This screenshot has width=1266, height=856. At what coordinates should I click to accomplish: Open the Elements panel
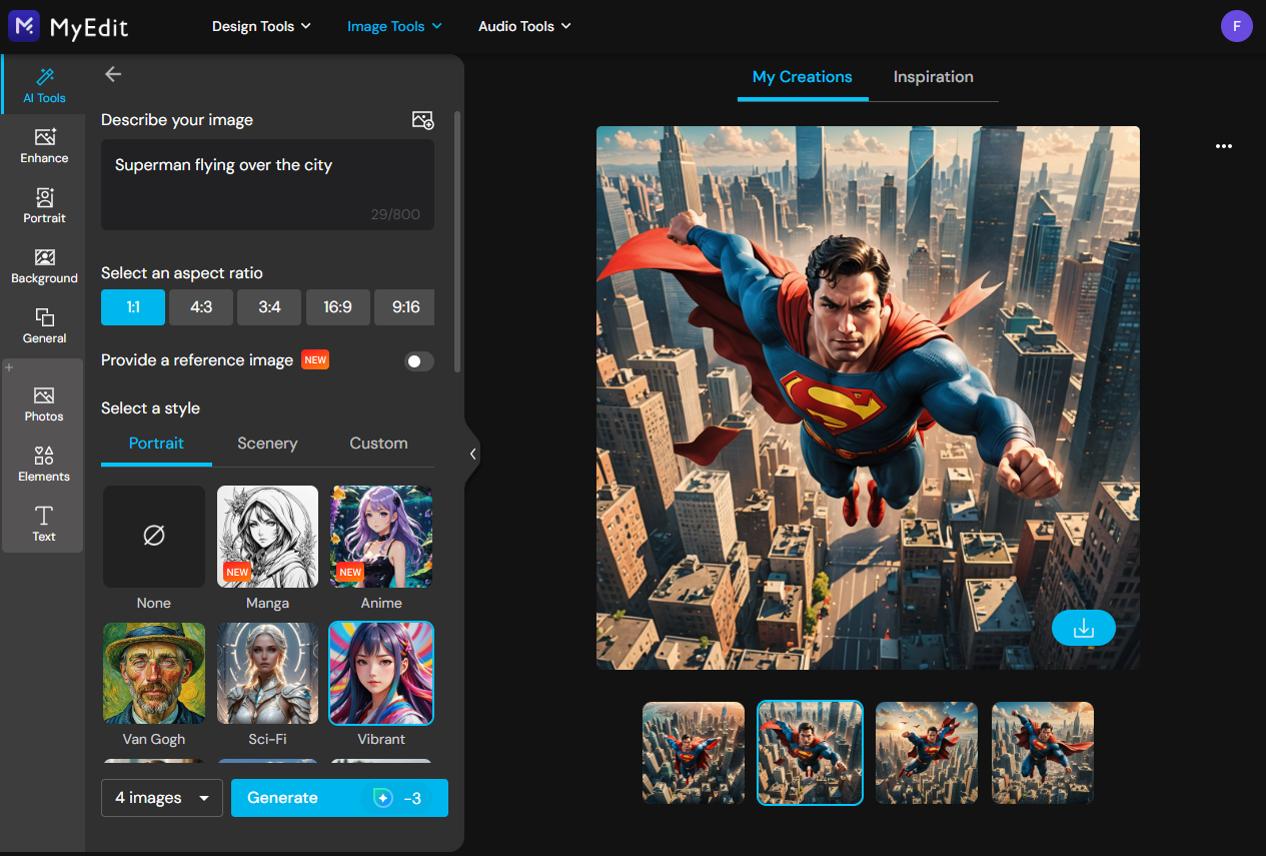(43, 462)
